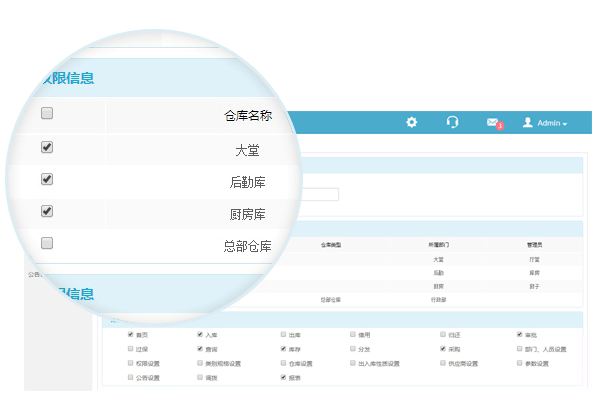This screenshot has height=416, width=600.
Task: Enable the 归还 permission checkbox
Action: (x=443, y=334)
